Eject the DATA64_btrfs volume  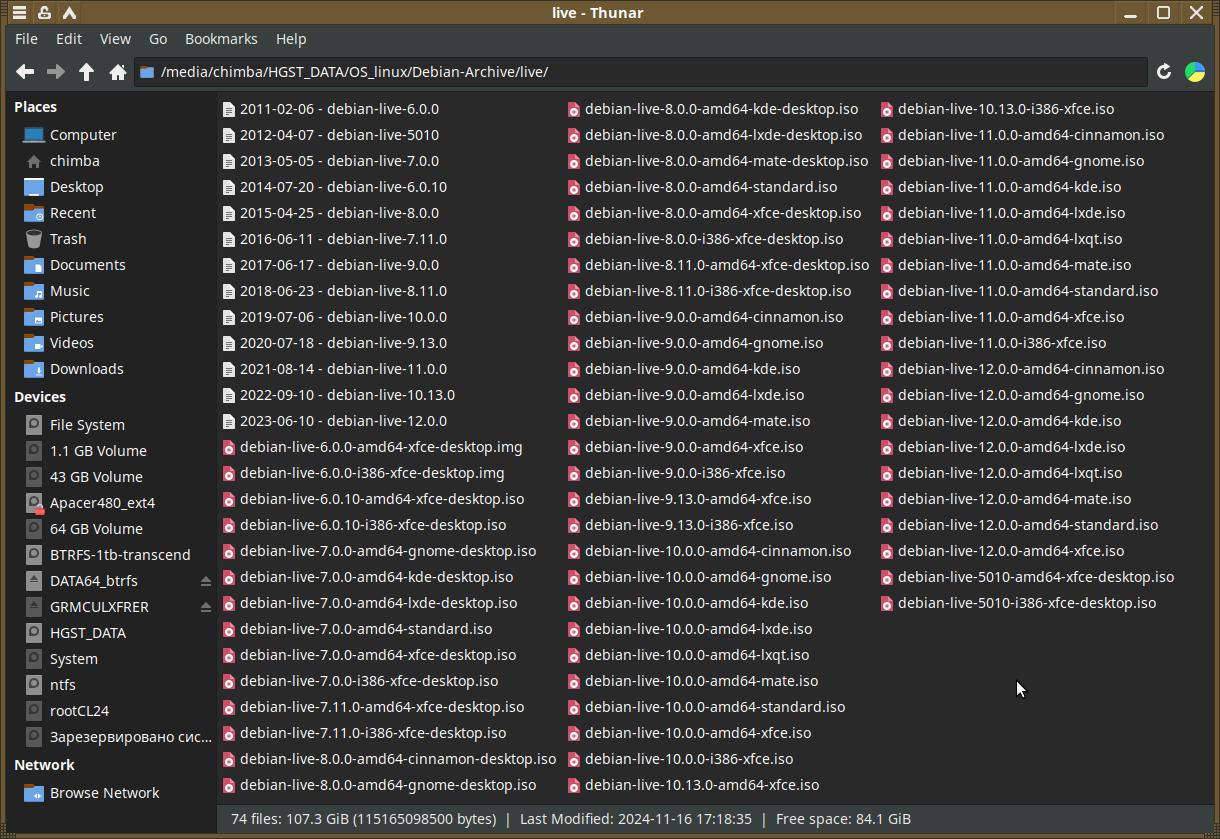(x=205, y=581)
